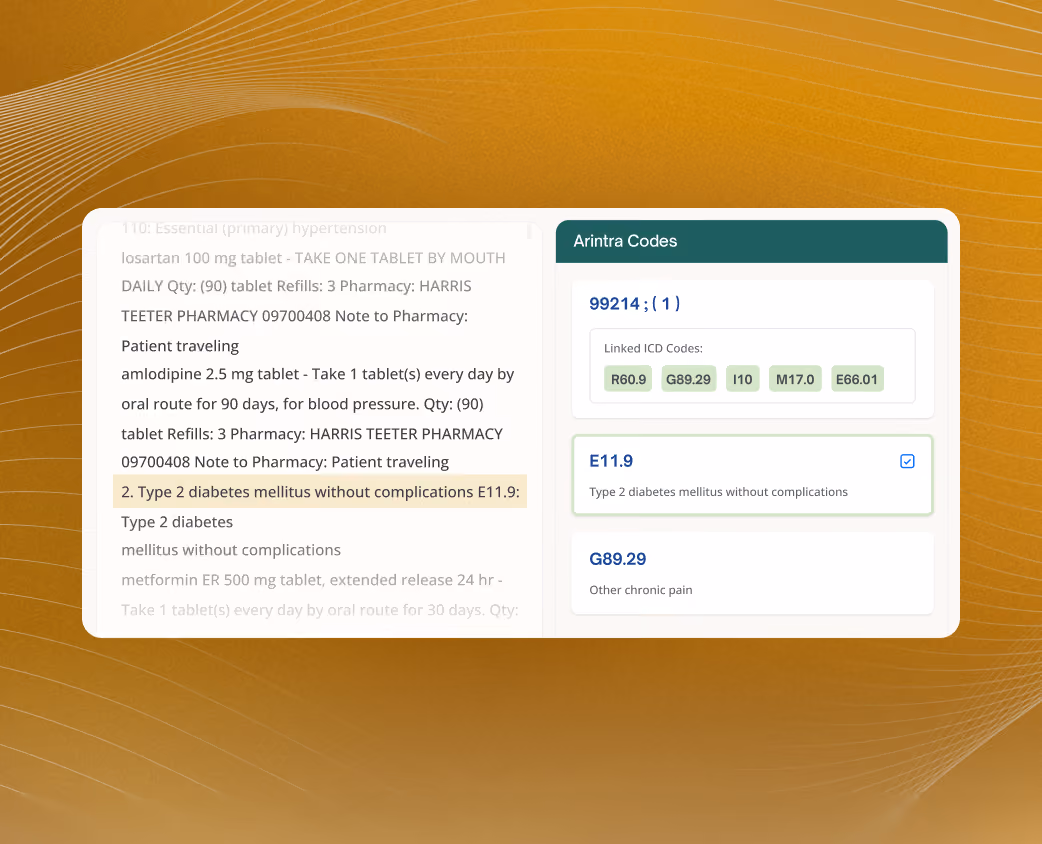Click the highlighted Type 2 diabetes mellitus E11.9 line
This screenshot has height=844, width=1042.
click(x=320, y=492)
